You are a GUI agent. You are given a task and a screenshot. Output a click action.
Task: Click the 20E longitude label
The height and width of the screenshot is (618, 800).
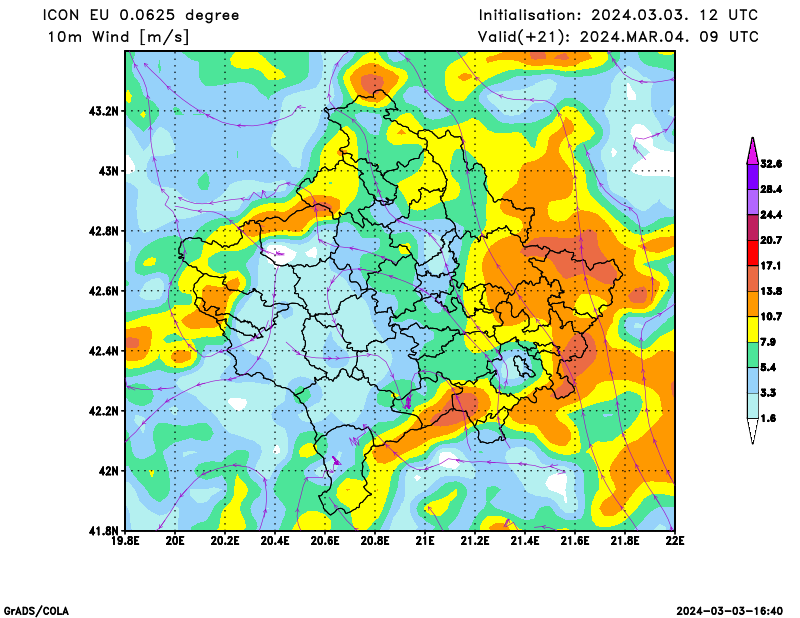point(175,541)
